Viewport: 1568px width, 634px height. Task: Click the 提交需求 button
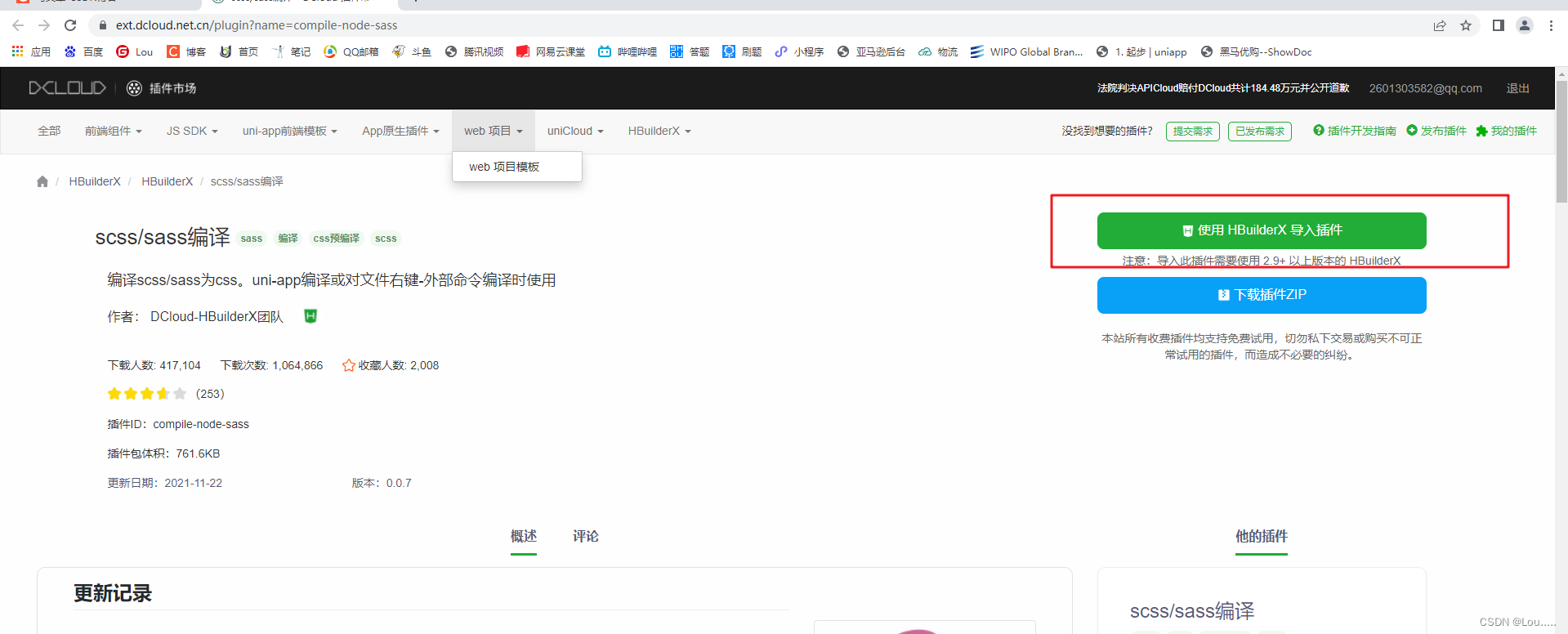click(1193, 132)
